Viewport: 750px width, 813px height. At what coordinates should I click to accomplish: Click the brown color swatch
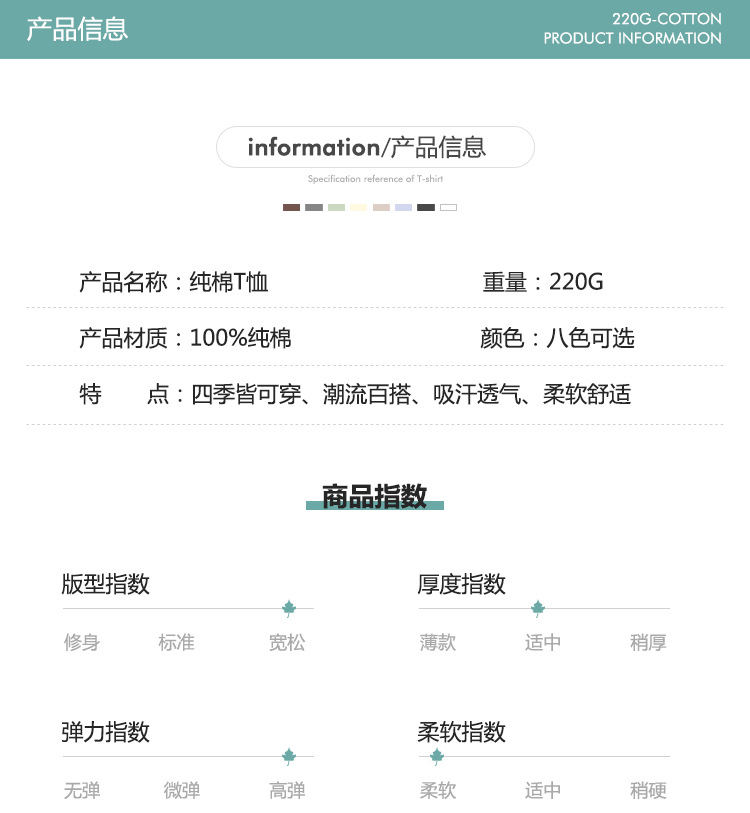click(x=291, y=207)
